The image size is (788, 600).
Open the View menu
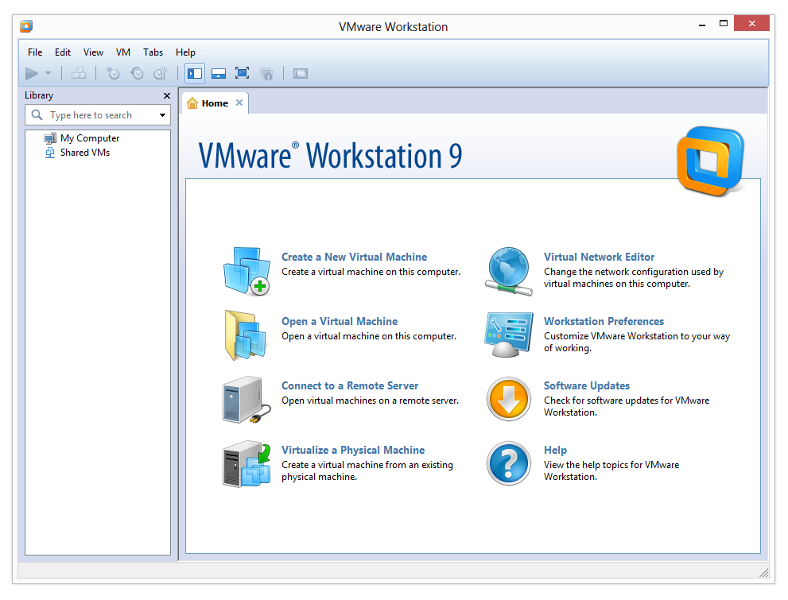[93, 52]
